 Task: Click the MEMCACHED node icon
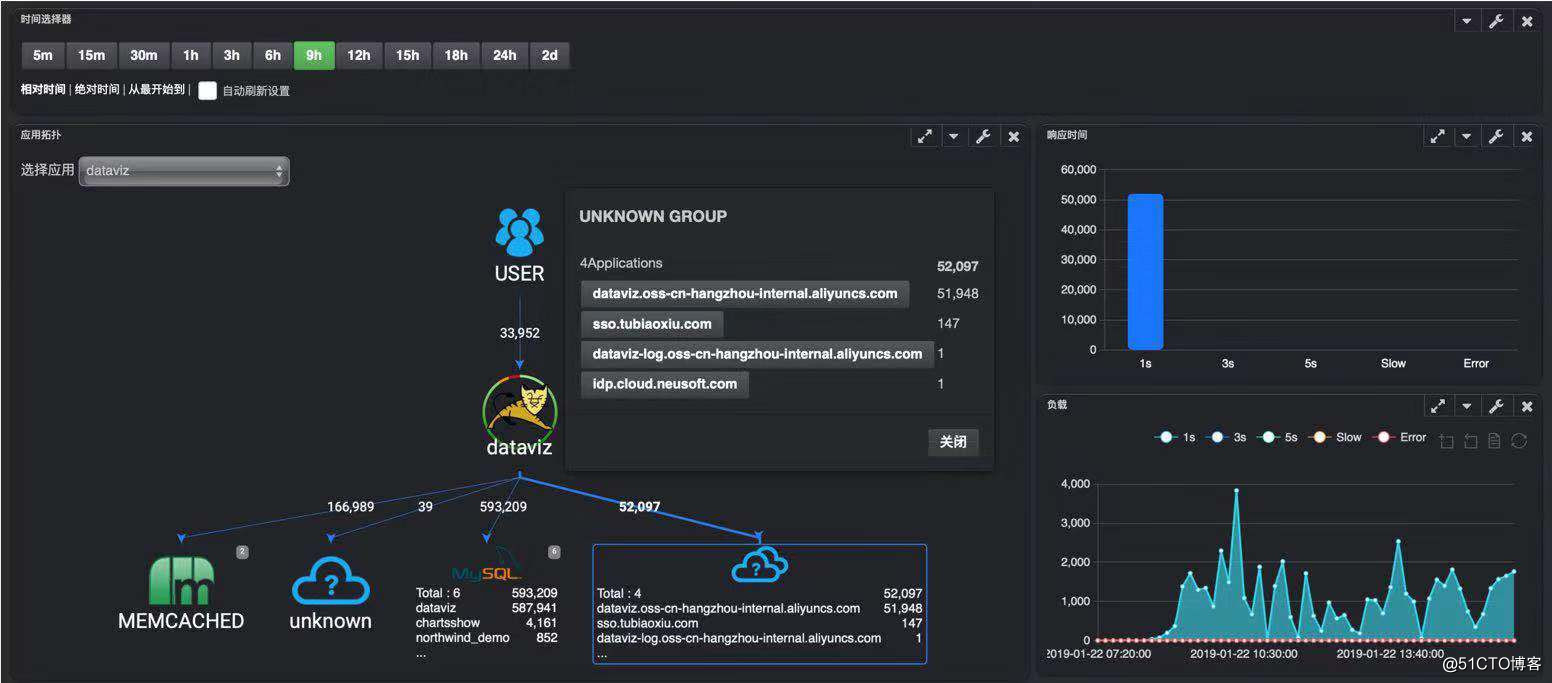click(x=181, y=580)
